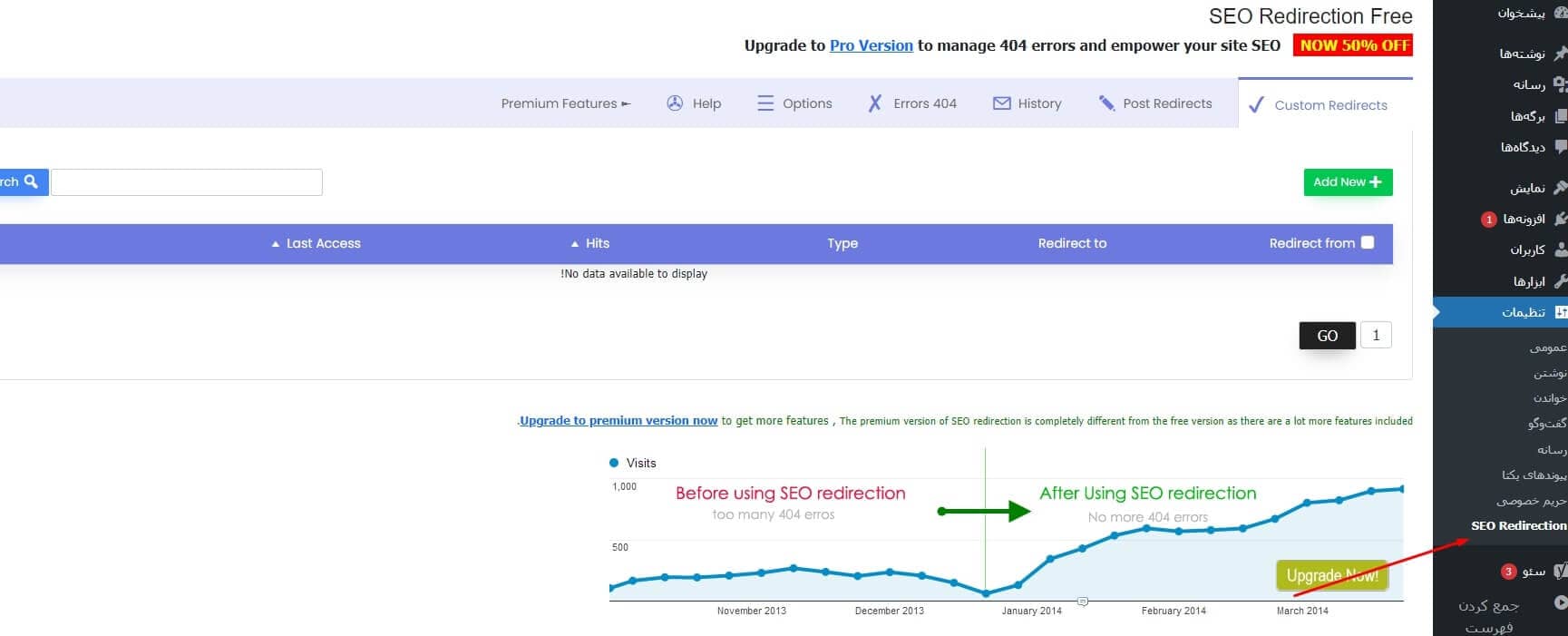
Task: Open عمومی general settings submenu
Action: [x=1548, y=347]
